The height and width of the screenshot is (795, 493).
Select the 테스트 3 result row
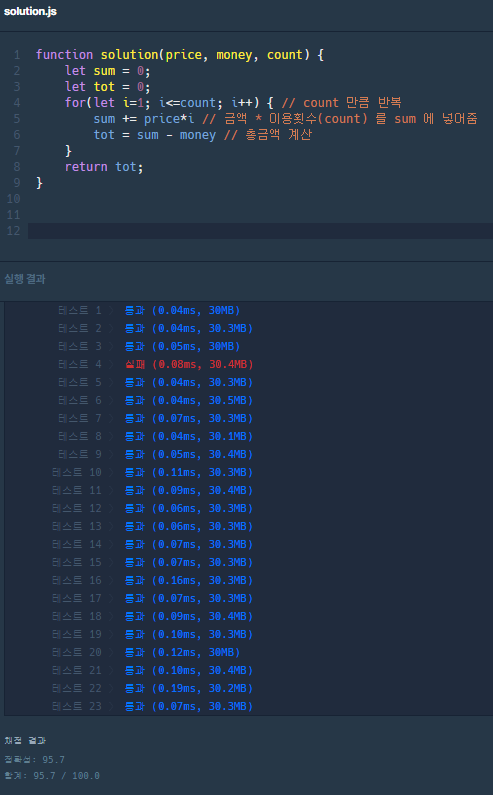coord(149,346)
